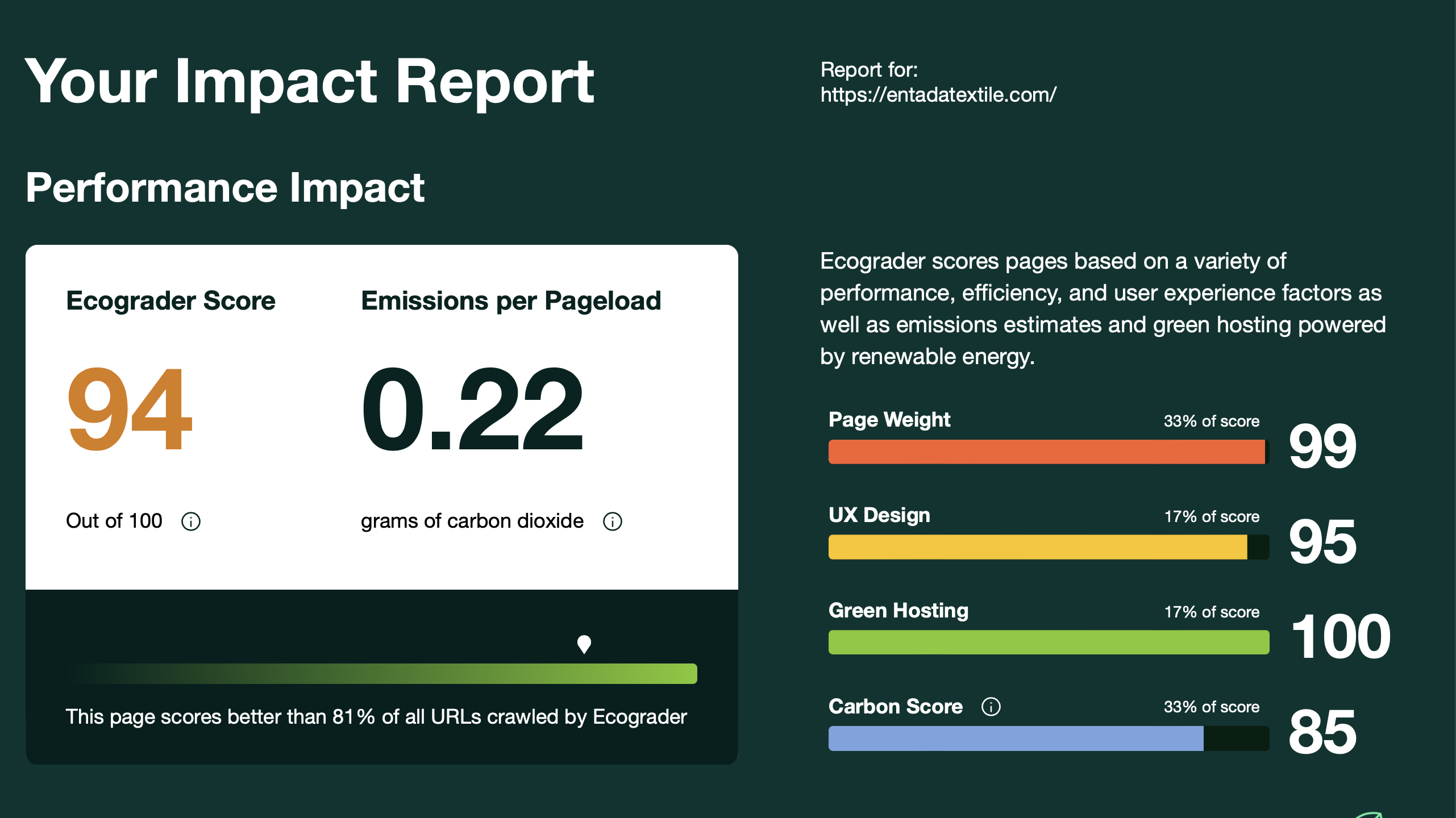Click "33% of score" beside Page Weight
The width and height of the screenshot is (1456, 818).
(x=1212, y=421)
